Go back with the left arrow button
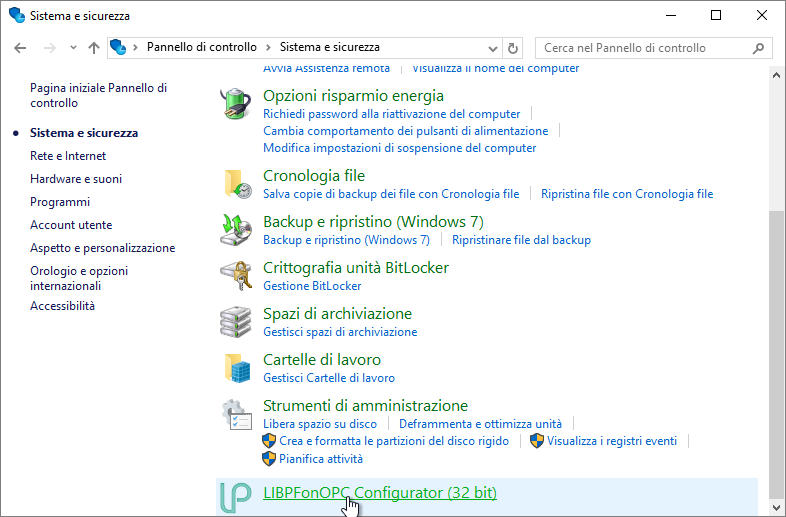This screenshot has width=786, height=517. point(20,48)
